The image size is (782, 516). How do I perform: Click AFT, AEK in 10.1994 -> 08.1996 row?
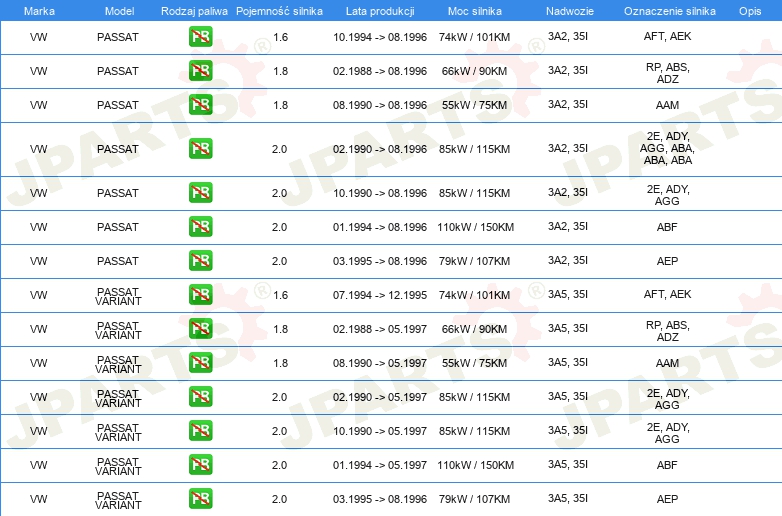click(667, 36)
